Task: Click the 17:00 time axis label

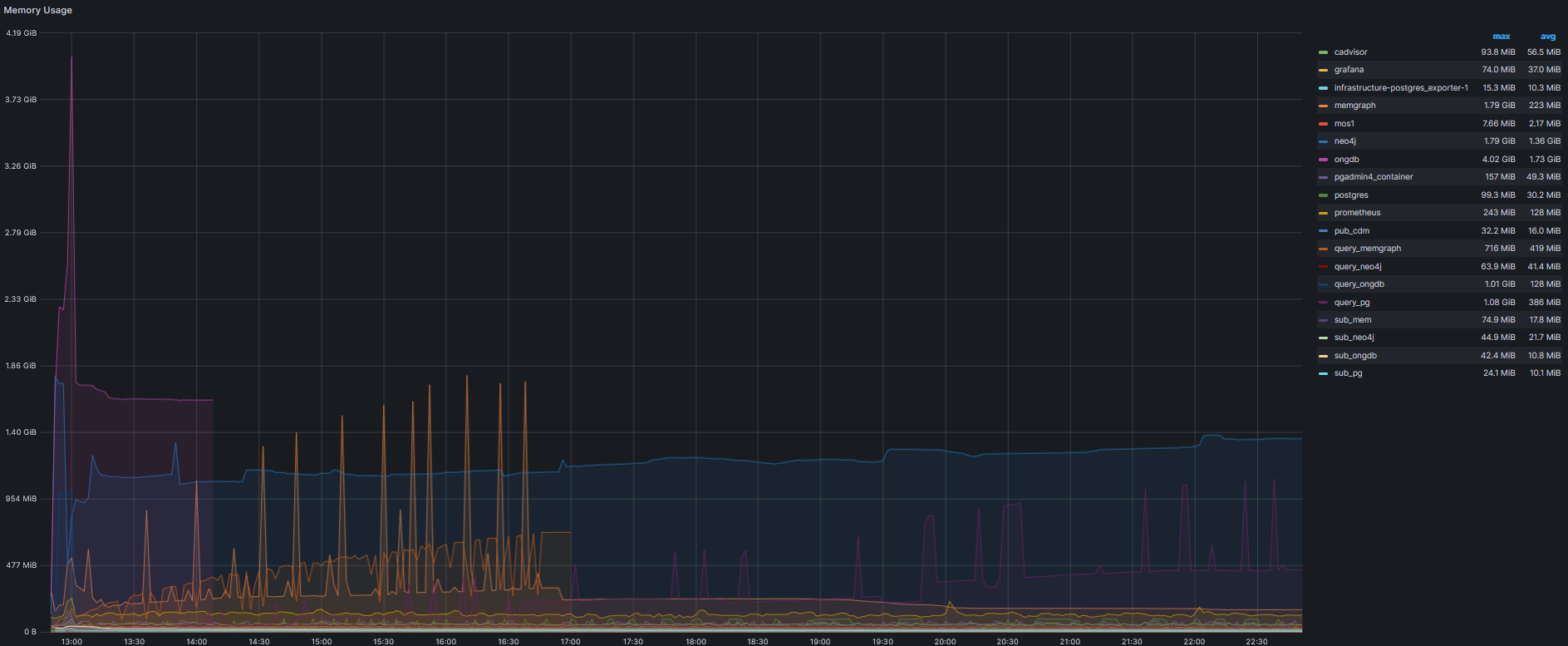Action: pyautogui.click(x=570, y=641)
